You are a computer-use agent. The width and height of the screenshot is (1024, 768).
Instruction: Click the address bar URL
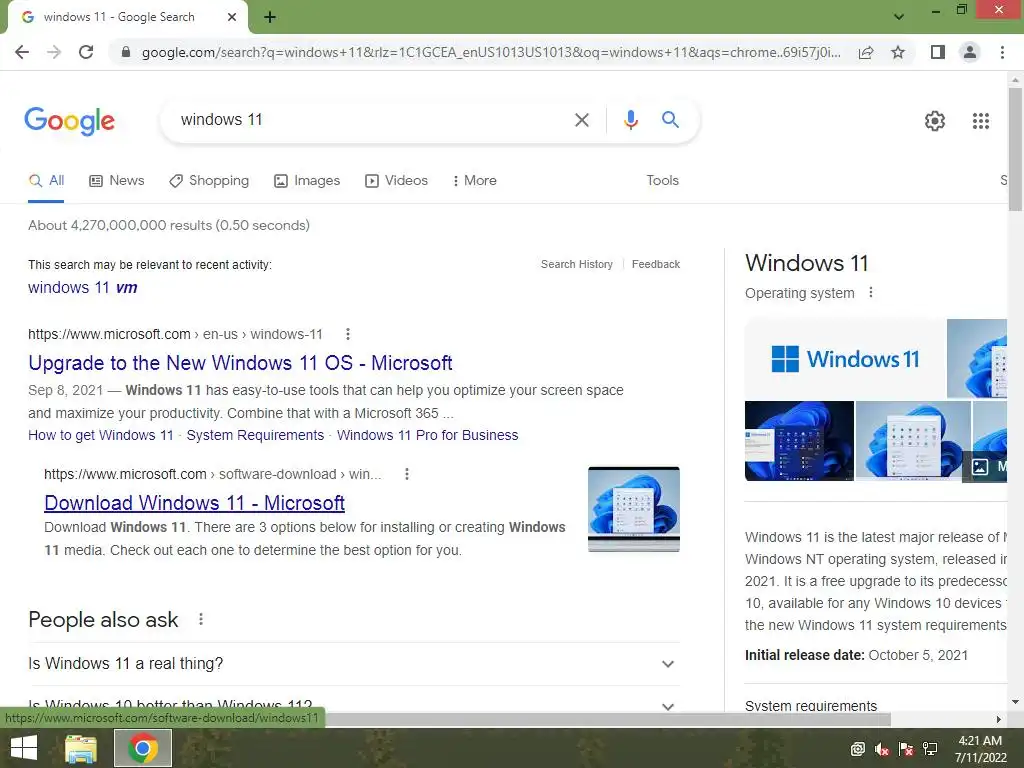click(491, 52)
